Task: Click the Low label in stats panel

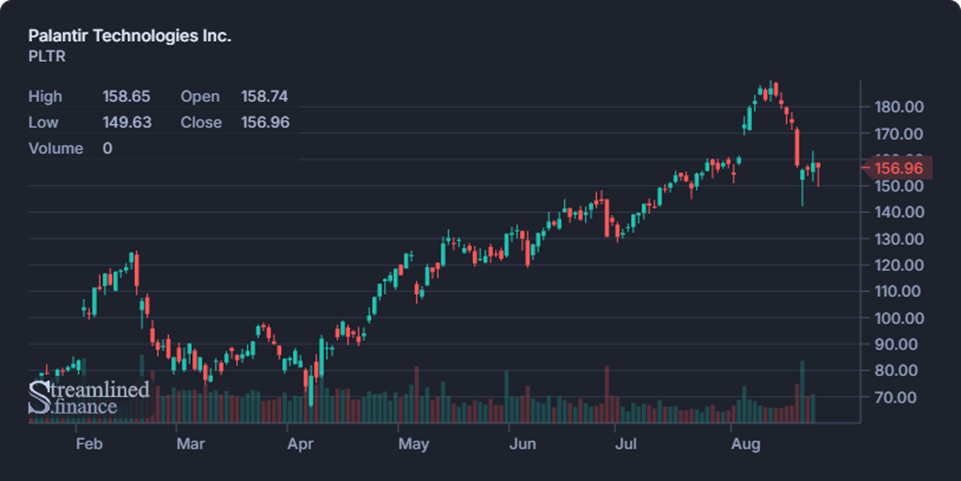Action: tap(44, 123)
